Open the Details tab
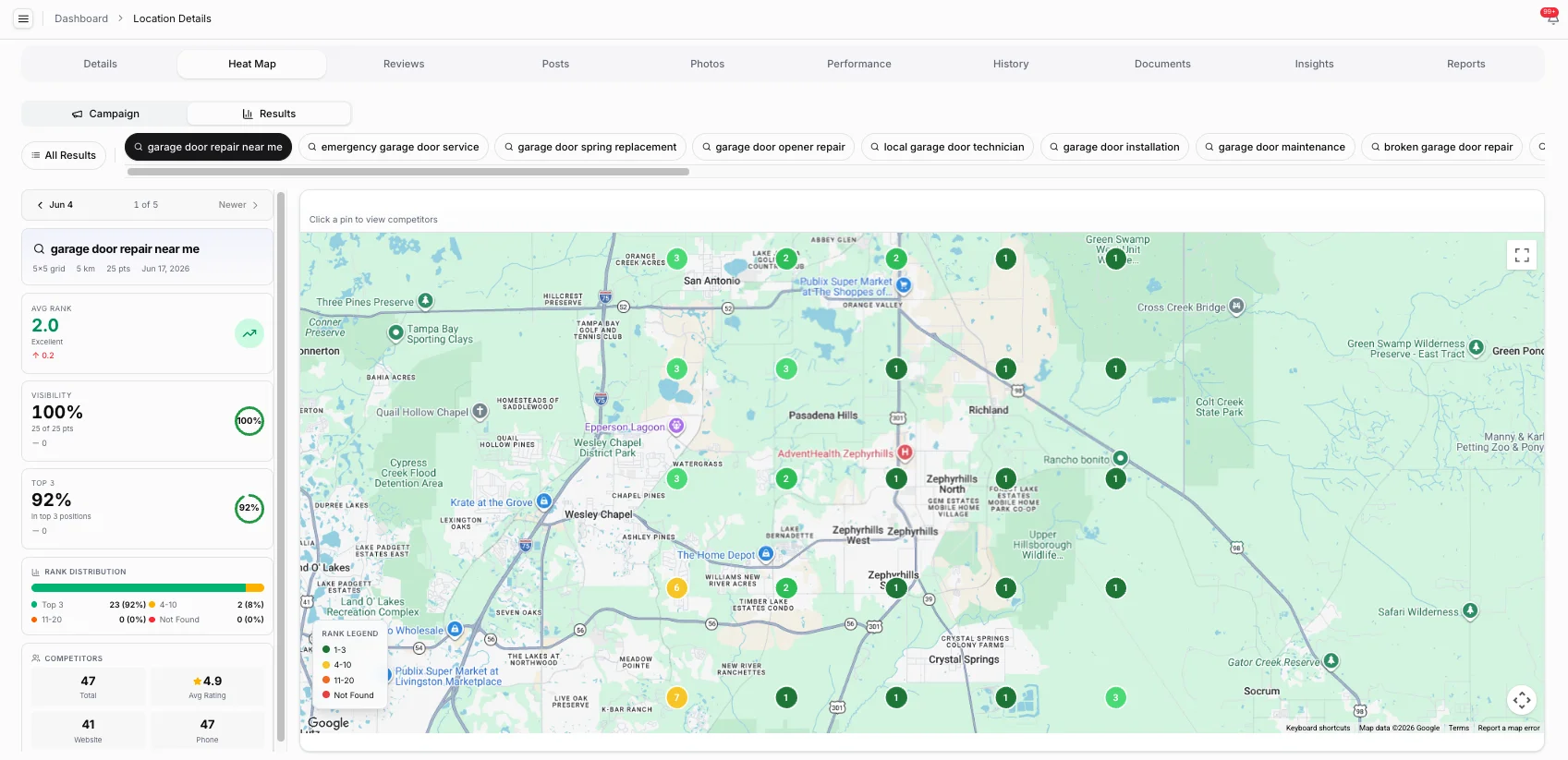The image size is (1568, 760). (x=101, y=64)
